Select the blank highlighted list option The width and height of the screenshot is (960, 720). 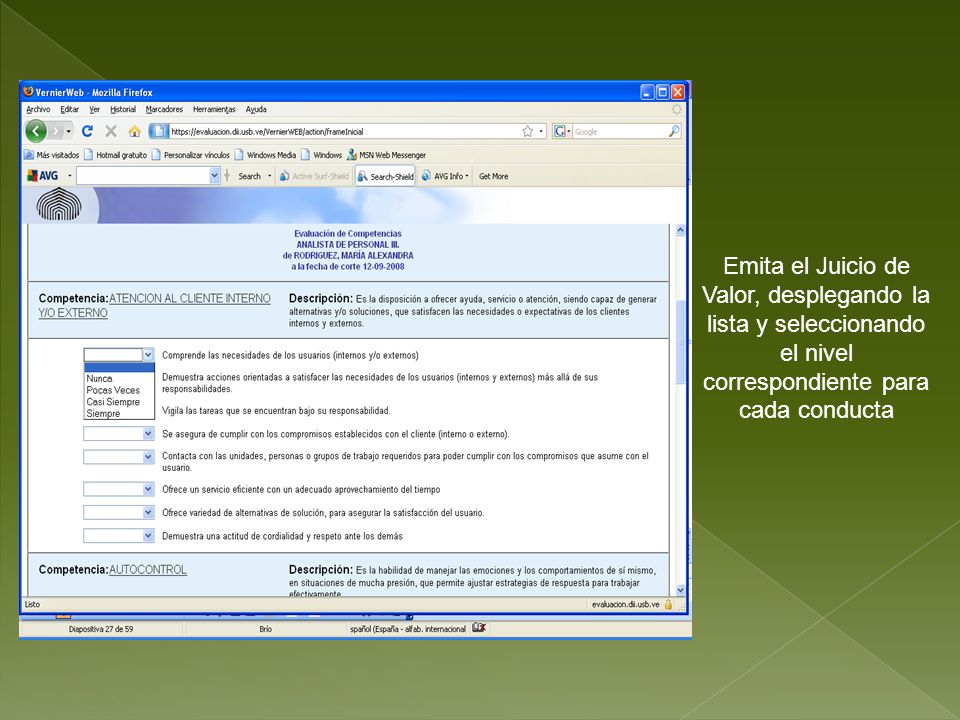119,367
